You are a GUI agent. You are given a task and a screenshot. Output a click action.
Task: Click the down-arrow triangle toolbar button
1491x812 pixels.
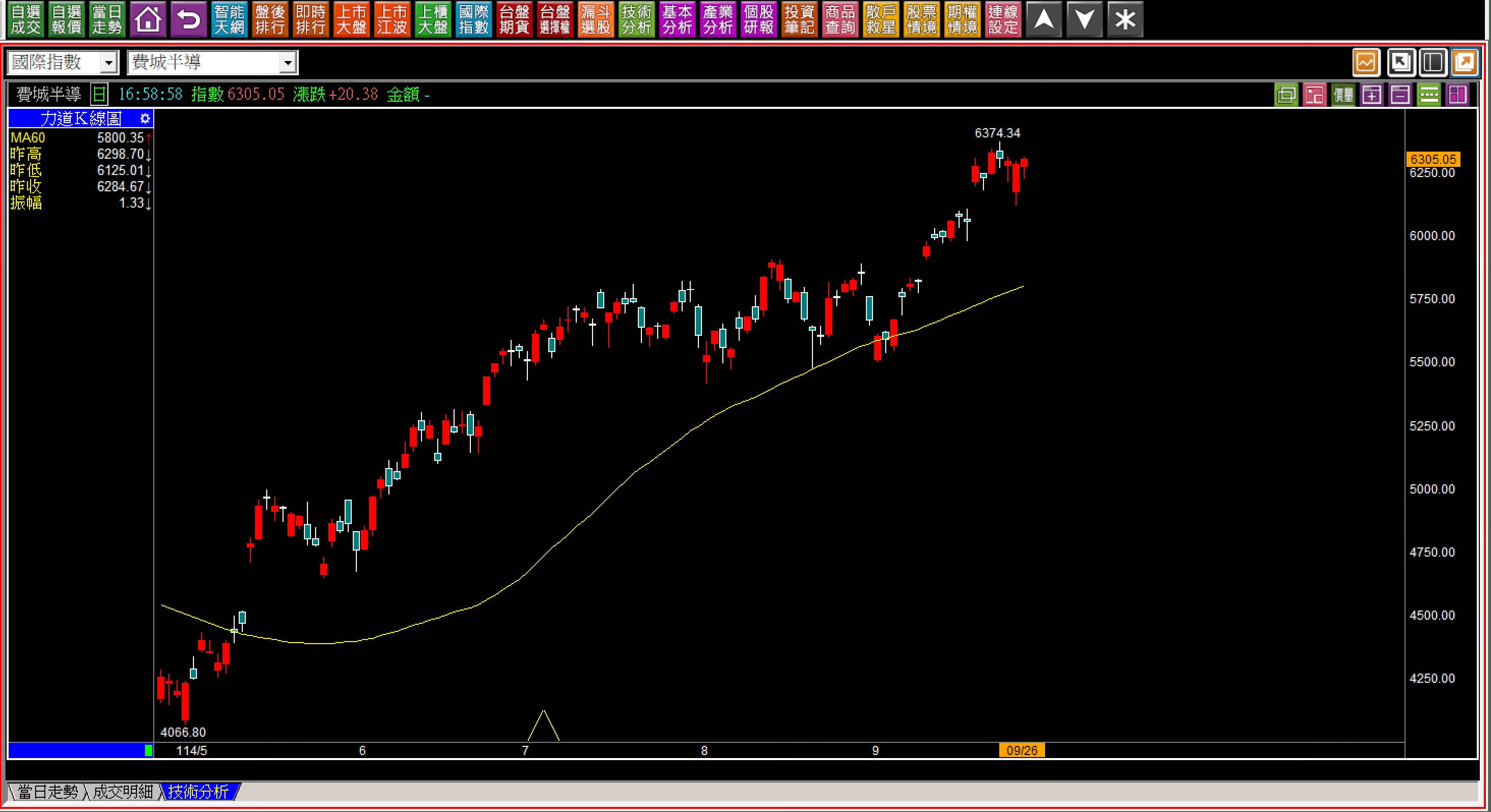pyautogui.click(x=1084, y=20)
